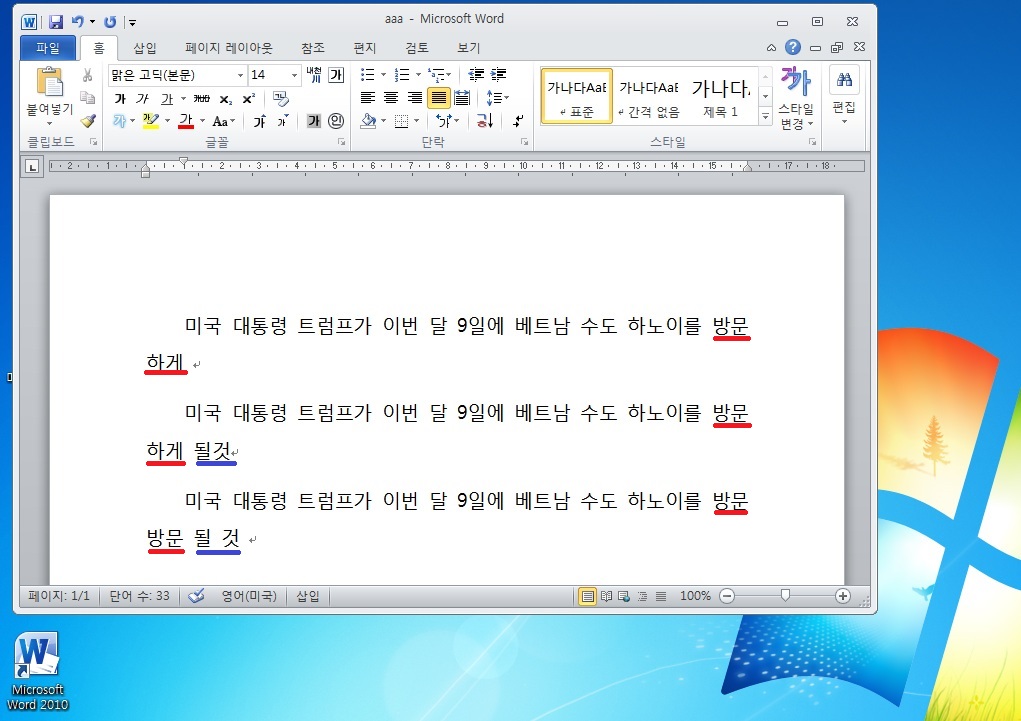Open the 파일 tab
Image resolution: width=1021 pixels, height=721 pixels.
coord(48,48)
